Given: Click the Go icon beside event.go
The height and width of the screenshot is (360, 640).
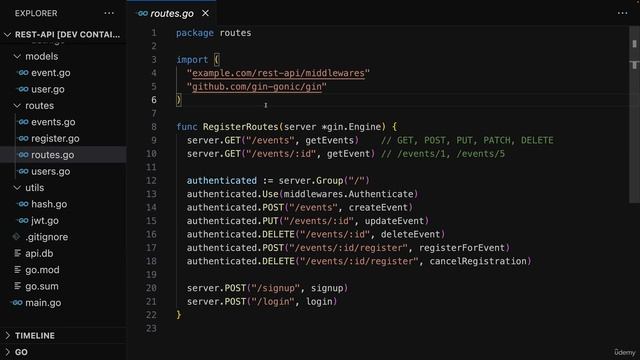Looking at the screenshot, I should pyautogui.click(x=23, y=73).
